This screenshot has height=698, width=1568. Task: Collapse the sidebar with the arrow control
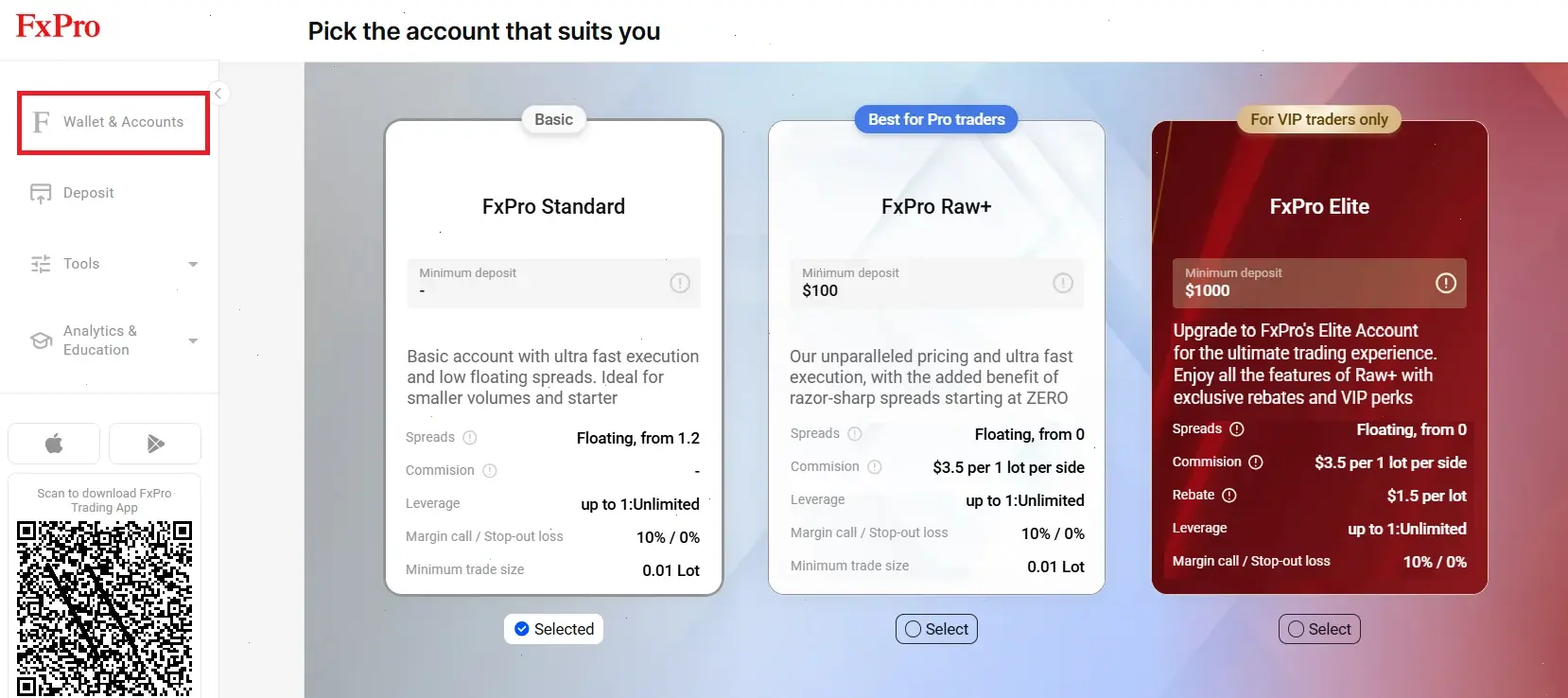218,94
